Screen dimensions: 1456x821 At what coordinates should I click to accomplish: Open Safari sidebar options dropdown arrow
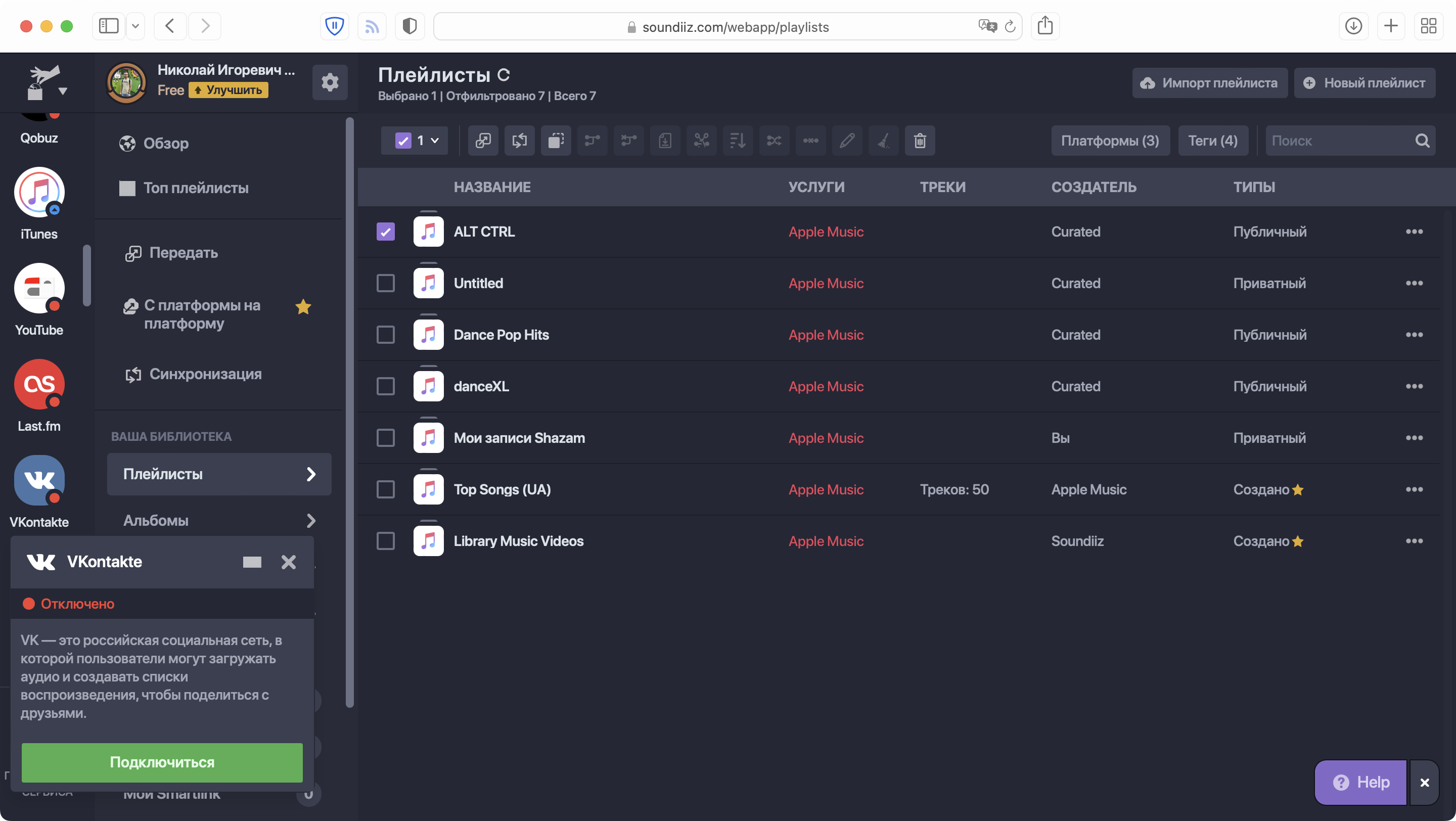click(x=135, y=26)
